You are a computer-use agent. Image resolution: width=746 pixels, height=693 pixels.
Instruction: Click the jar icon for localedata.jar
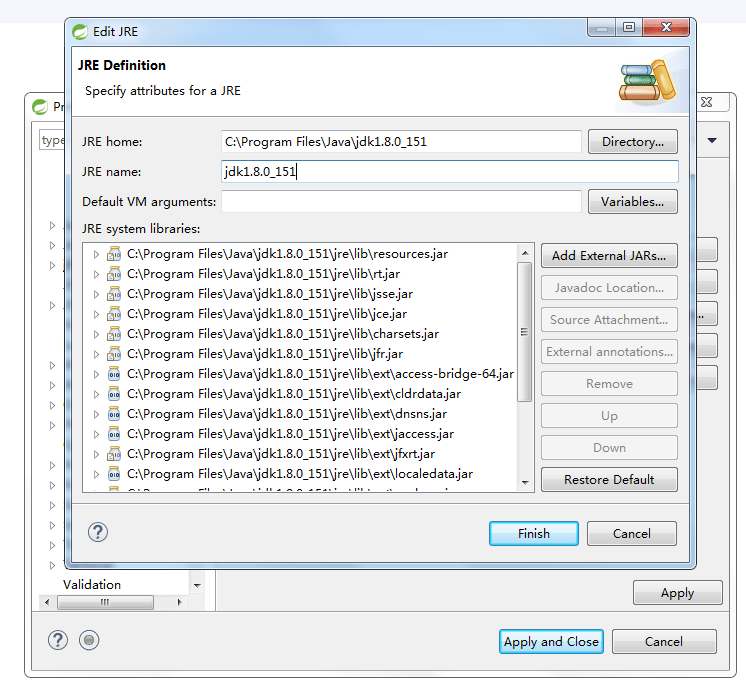coord(114,474)
